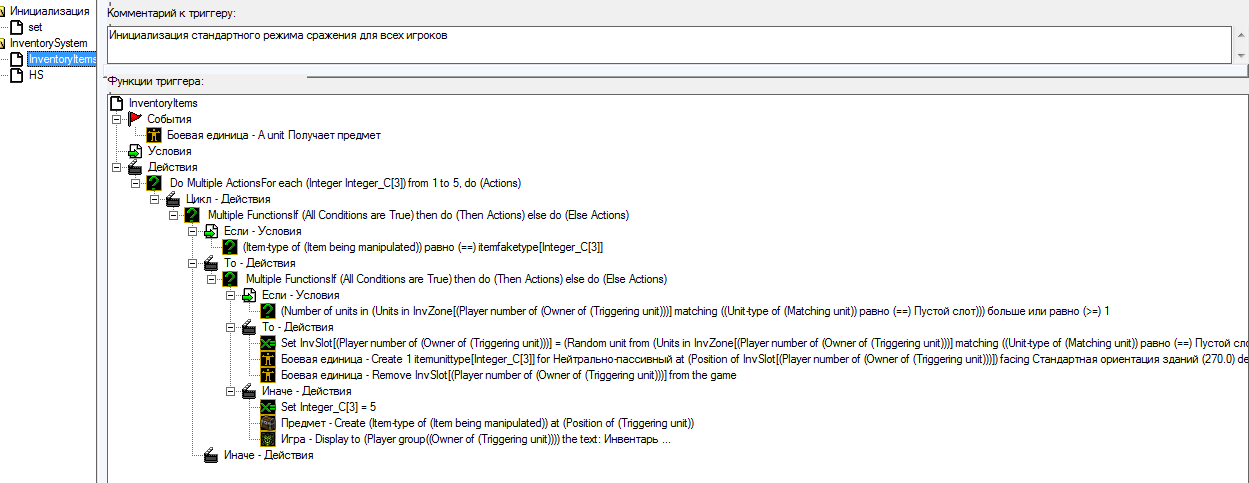Click the Условия green arrow icon
Viewport: 1249px width, 483px height.
(136, 151)
